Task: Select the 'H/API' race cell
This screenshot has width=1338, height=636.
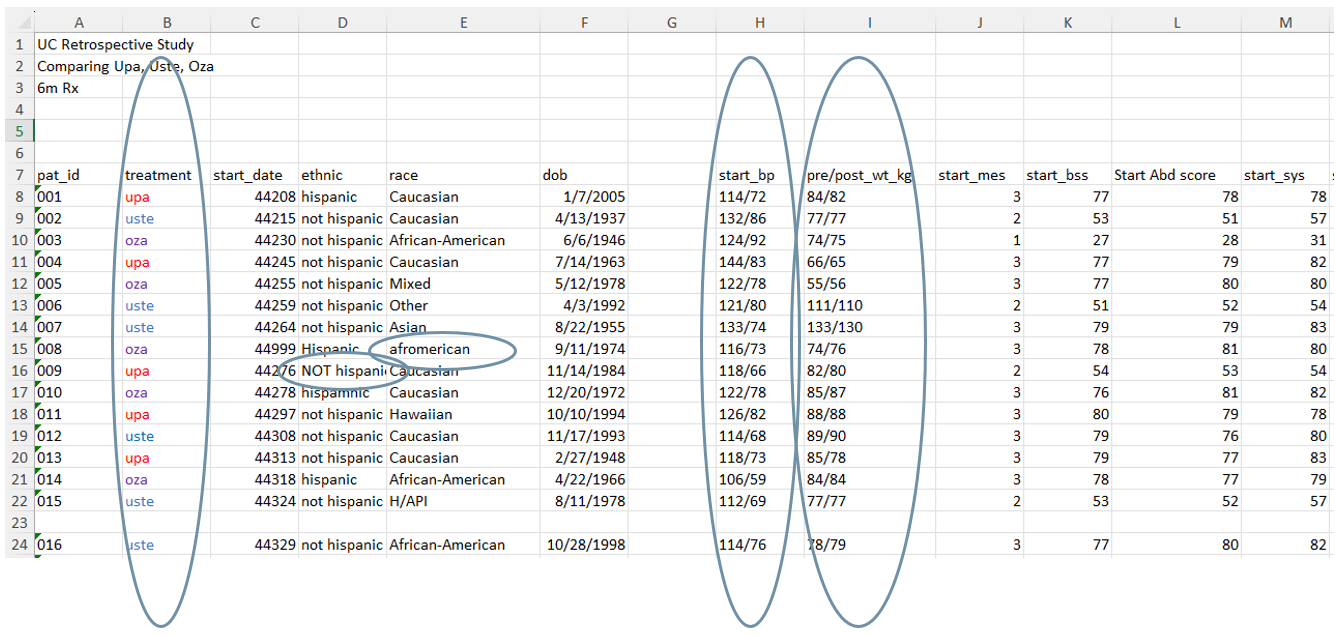Action: (408, 501)
